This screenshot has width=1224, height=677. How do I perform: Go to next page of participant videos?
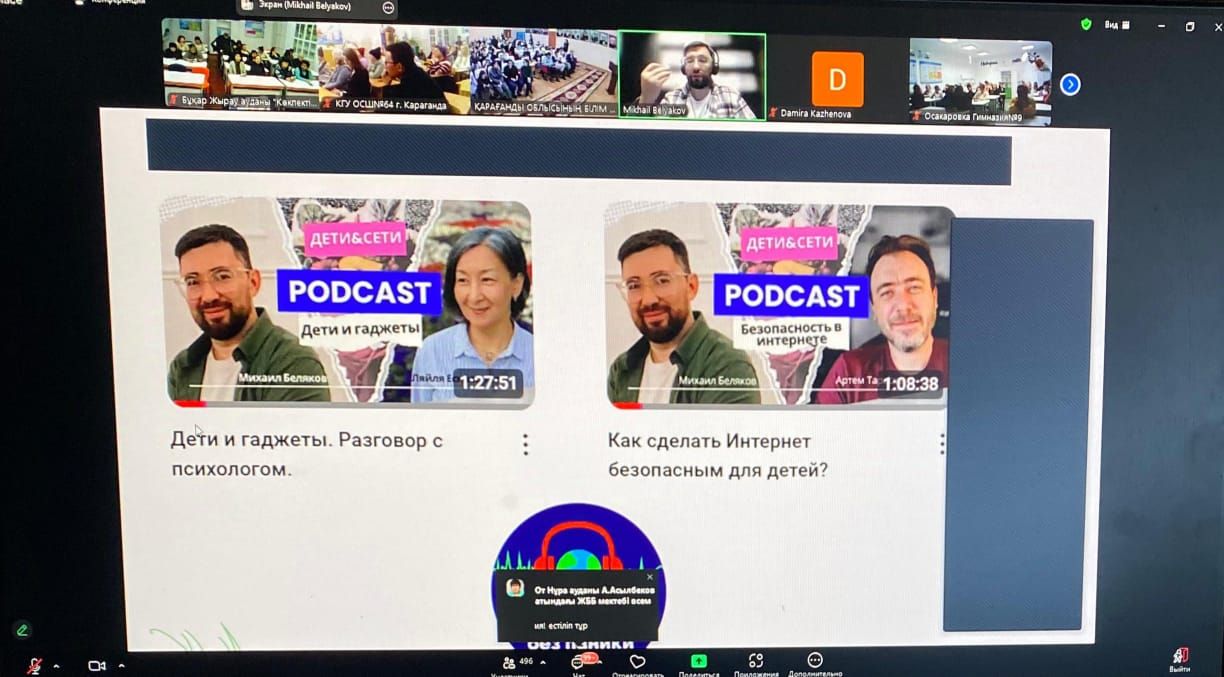pyautogui.click(x=1070, y=84)
